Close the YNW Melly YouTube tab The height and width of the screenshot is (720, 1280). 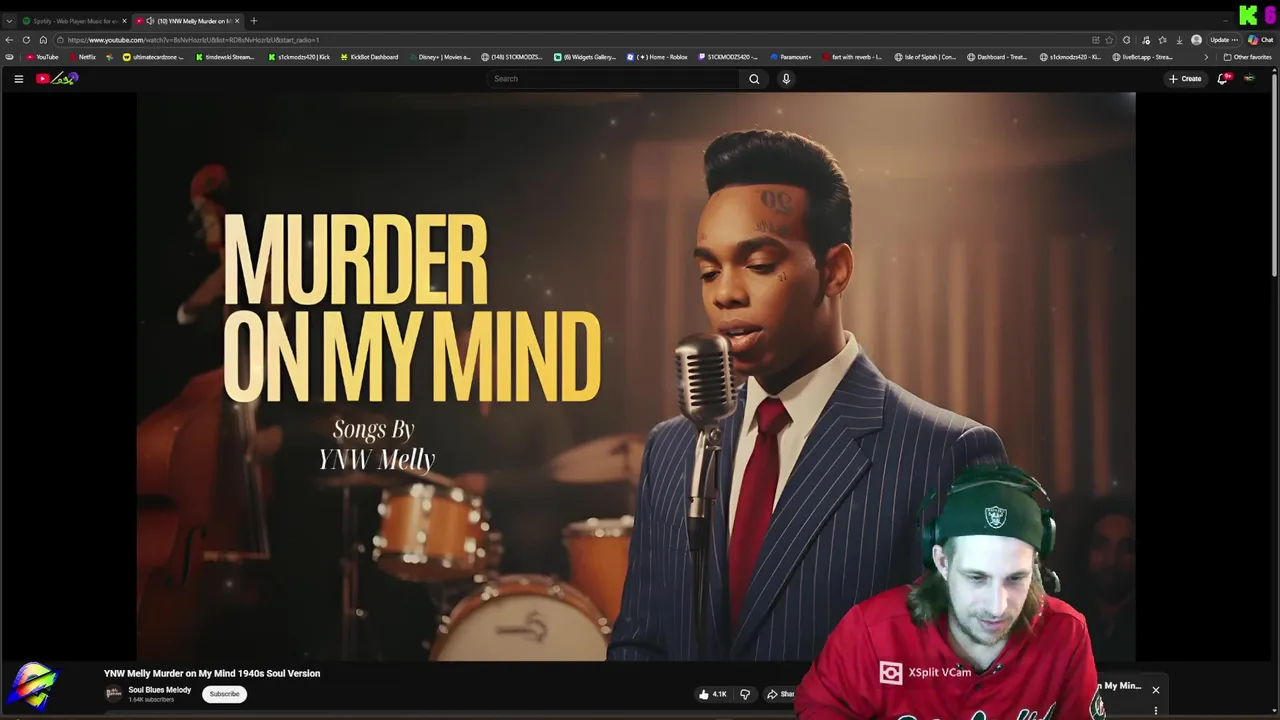click(x=237, y=21)
